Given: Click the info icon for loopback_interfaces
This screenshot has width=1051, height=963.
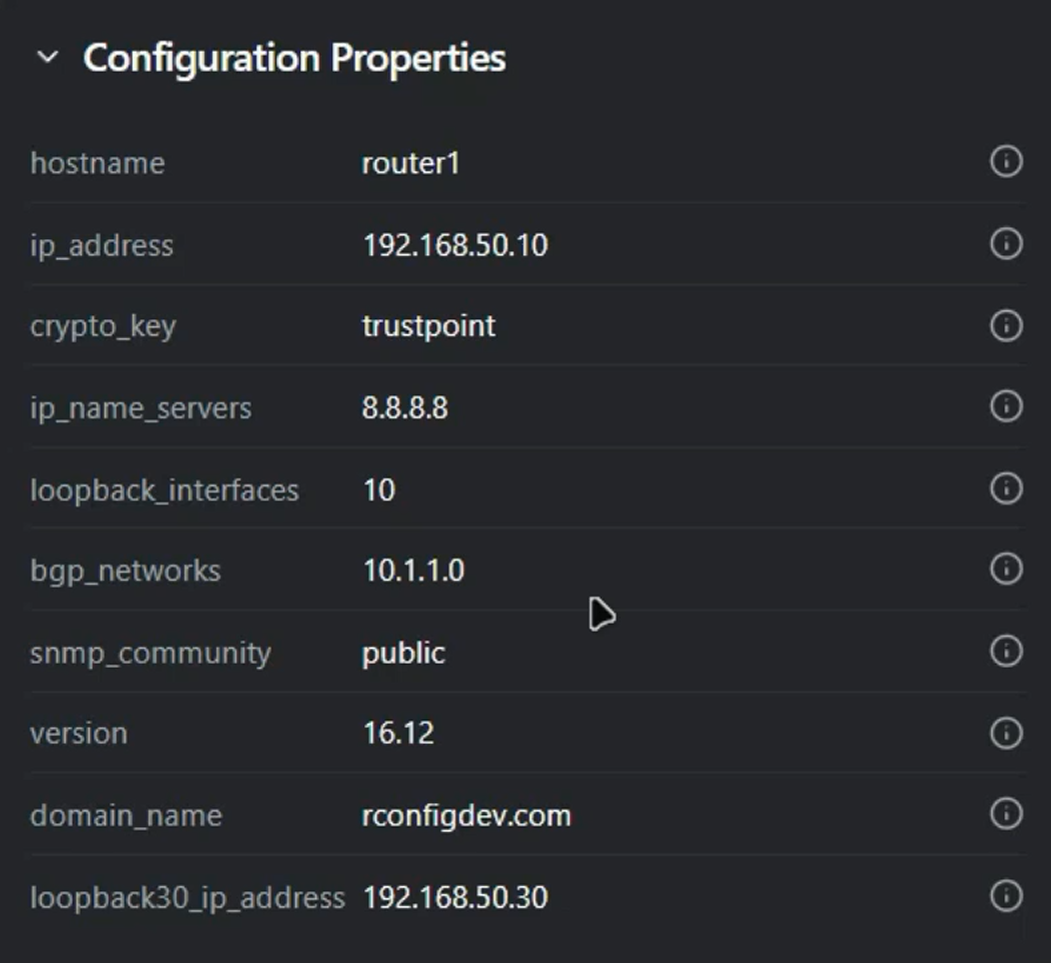Looking at the screenshot, I should [1005, 489].
